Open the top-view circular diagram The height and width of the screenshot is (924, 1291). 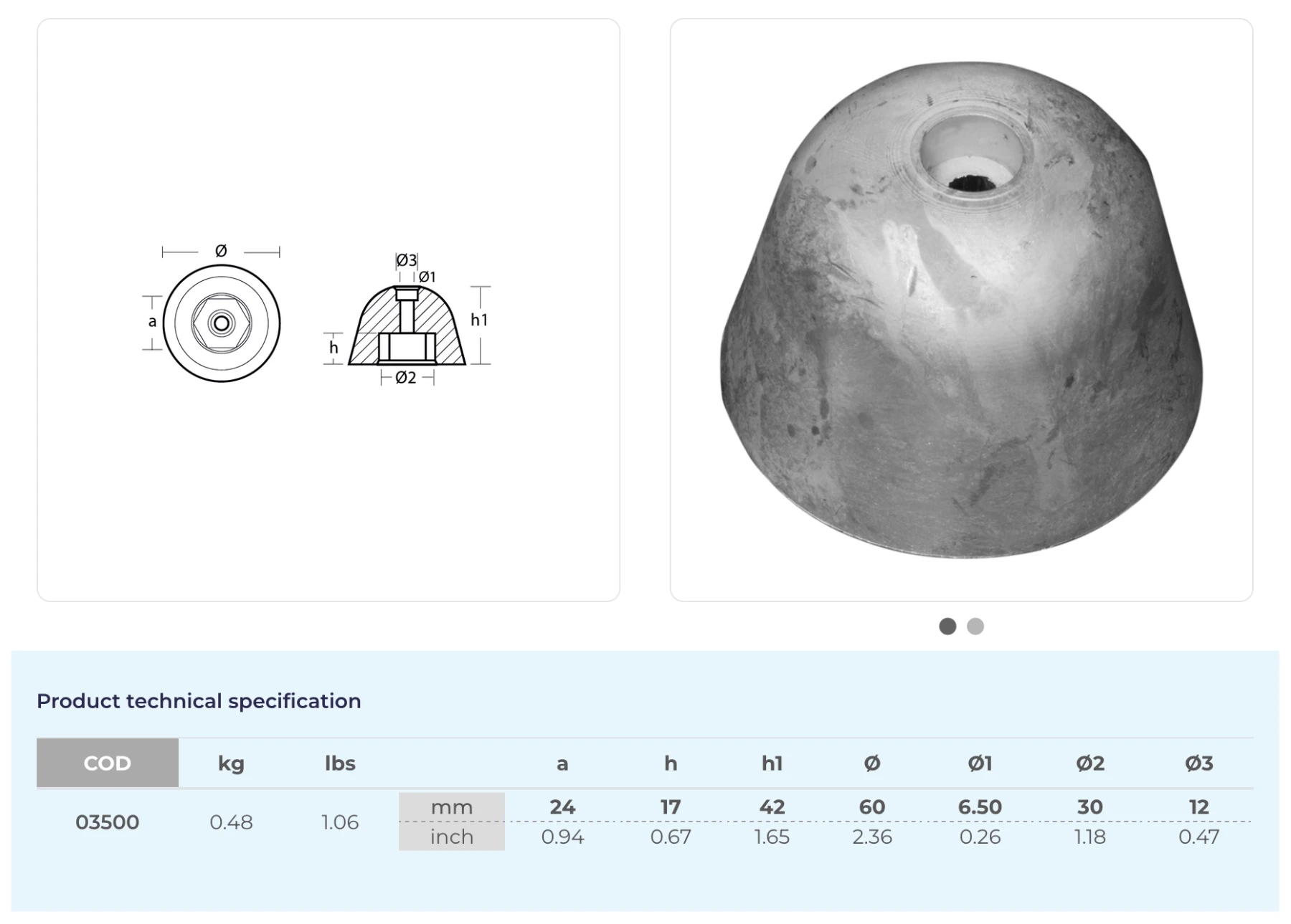(x=222, y=323)
